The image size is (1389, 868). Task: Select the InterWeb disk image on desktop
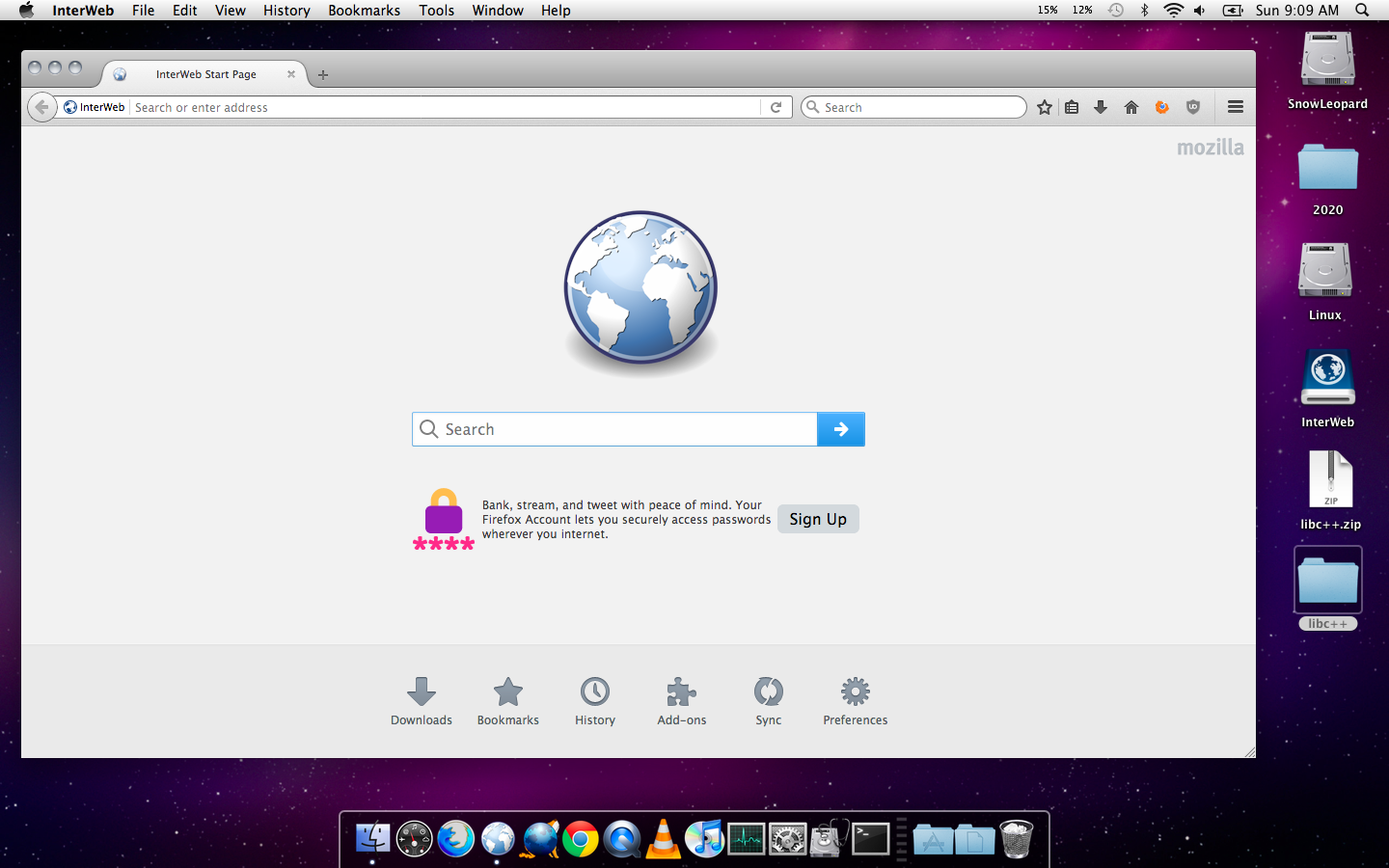tap(1327, 388)
